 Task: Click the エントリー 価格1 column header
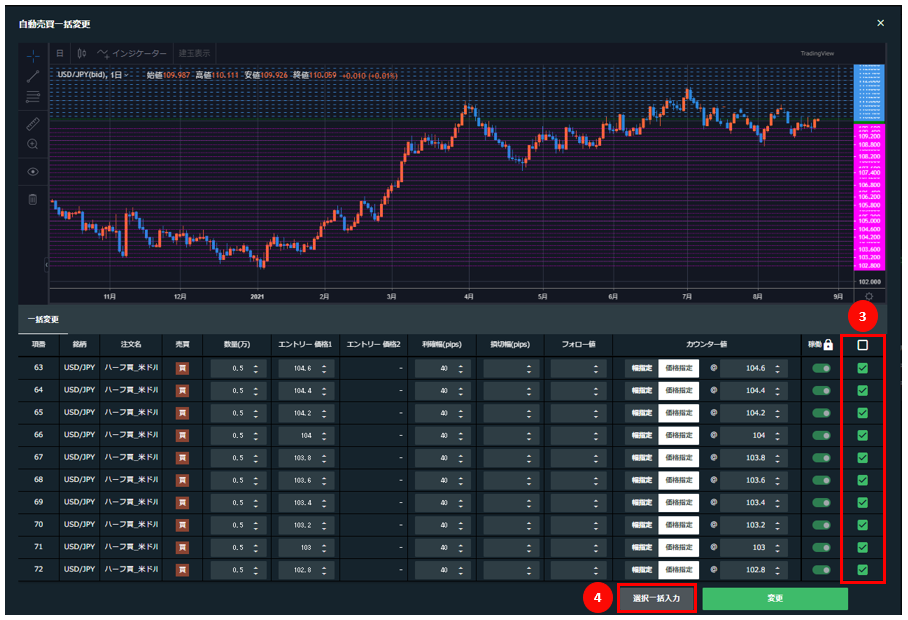tap(305, 344)
